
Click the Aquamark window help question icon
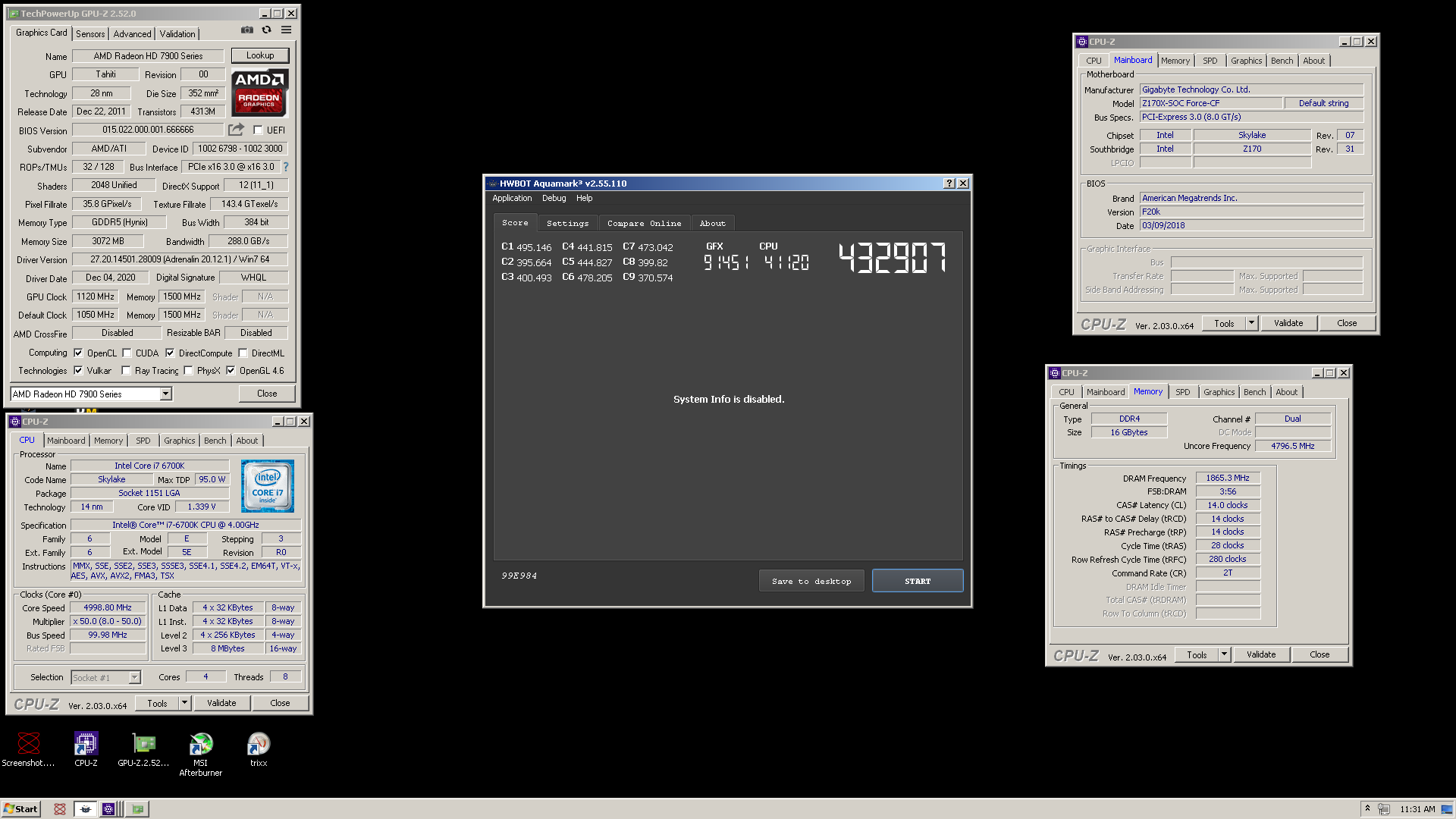949,184
